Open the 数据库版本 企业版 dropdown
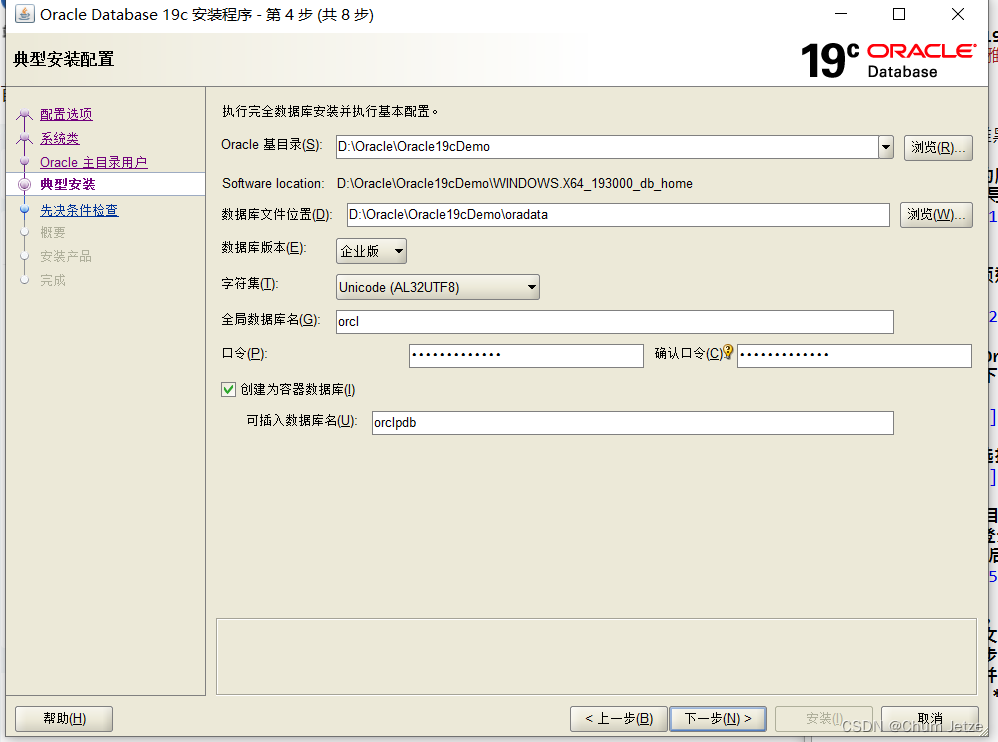 click(x=398, y=251)
